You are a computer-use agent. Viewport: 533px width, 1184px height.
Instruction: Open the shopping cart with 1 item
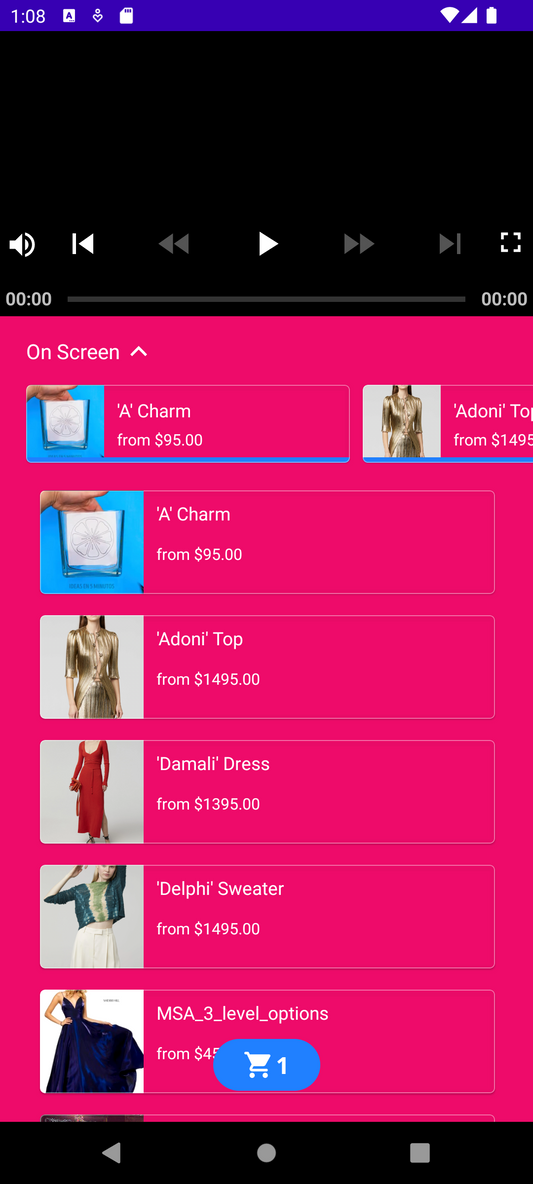(x=266, y=1065)
